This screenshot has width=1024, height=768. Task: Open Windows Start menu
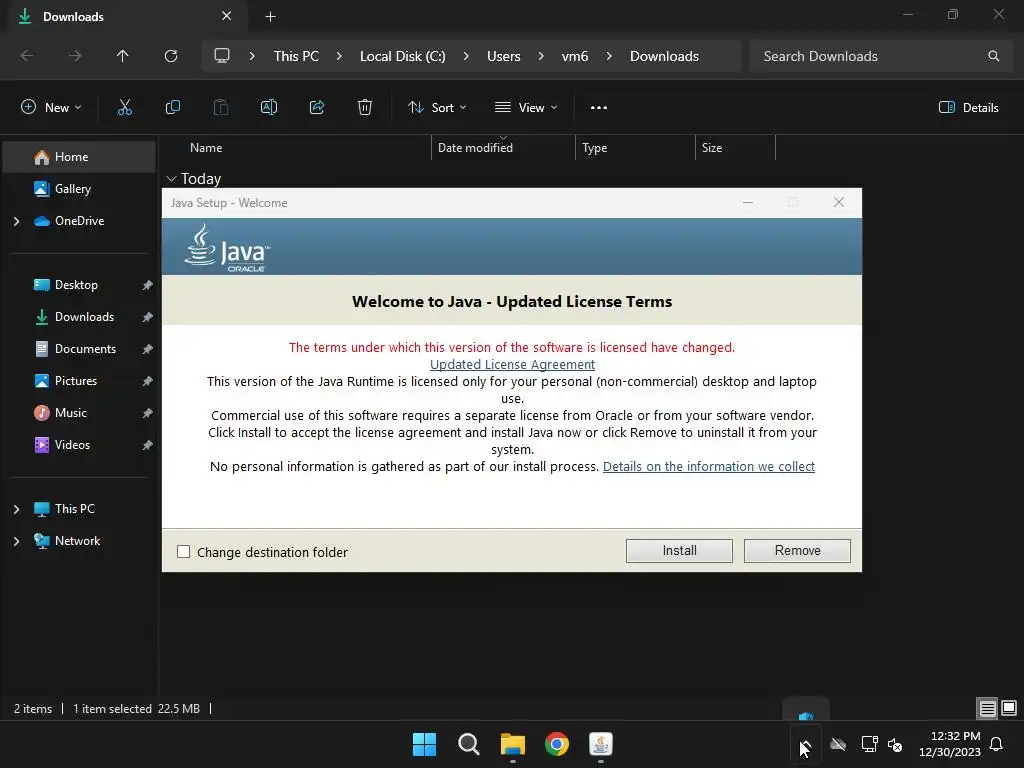click(424, 744)
